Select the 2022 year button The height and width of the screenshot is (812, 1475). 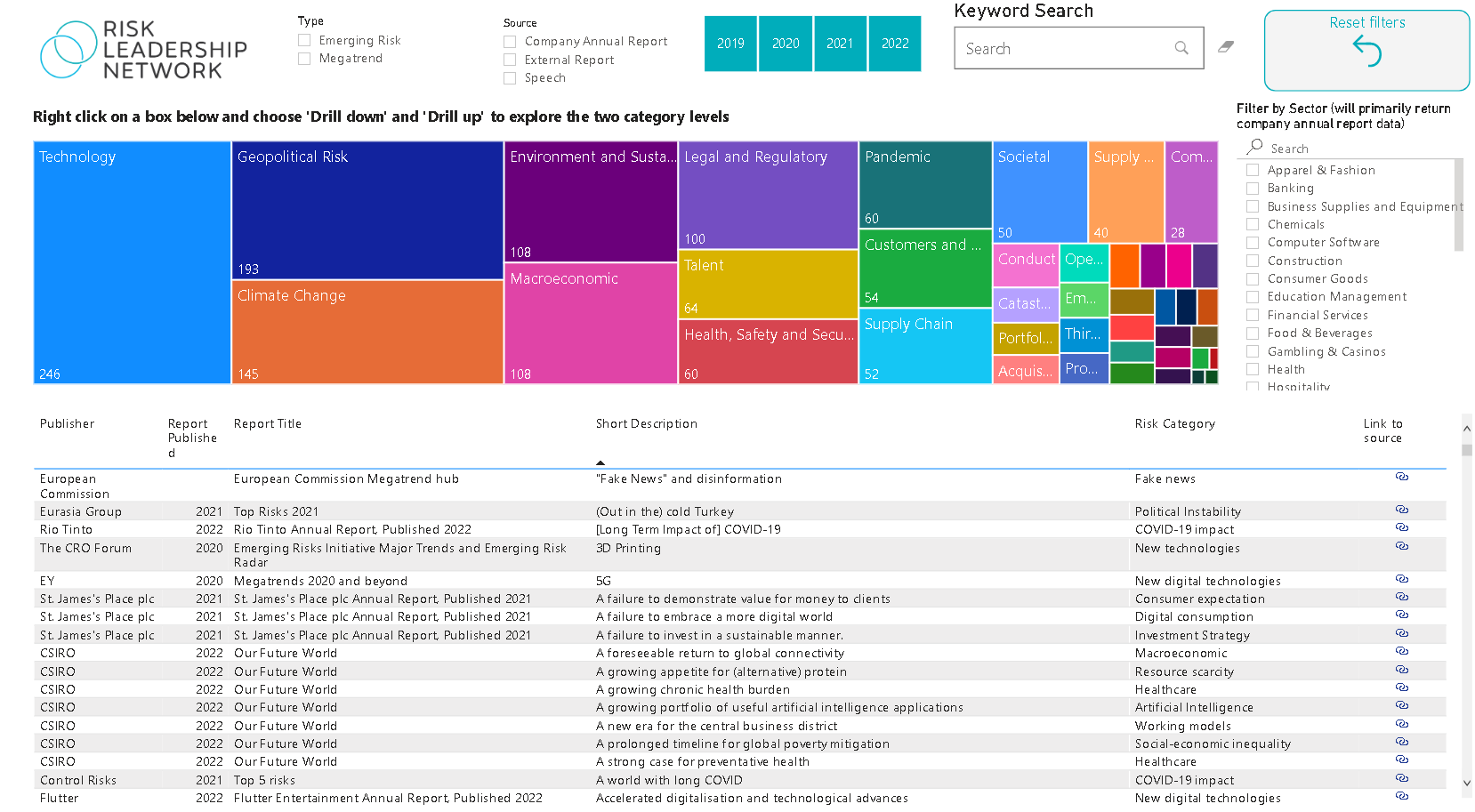(894, 43)
